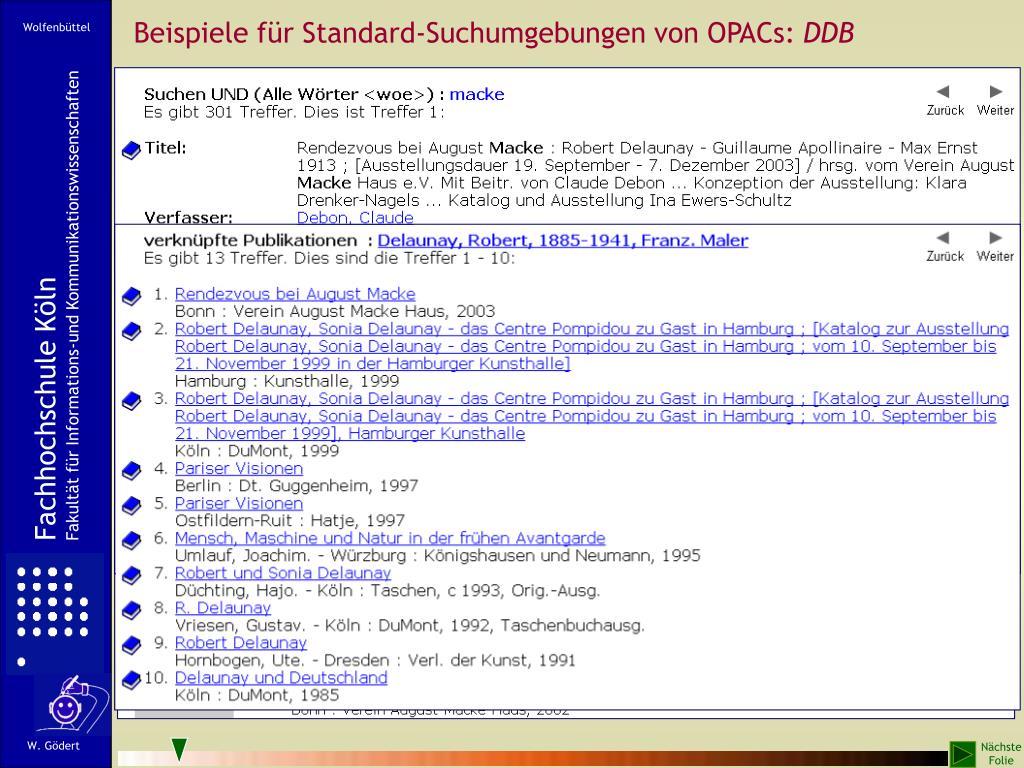
Task: Open Mensch, Maschine und Natur link
Action: pos(390,538)
